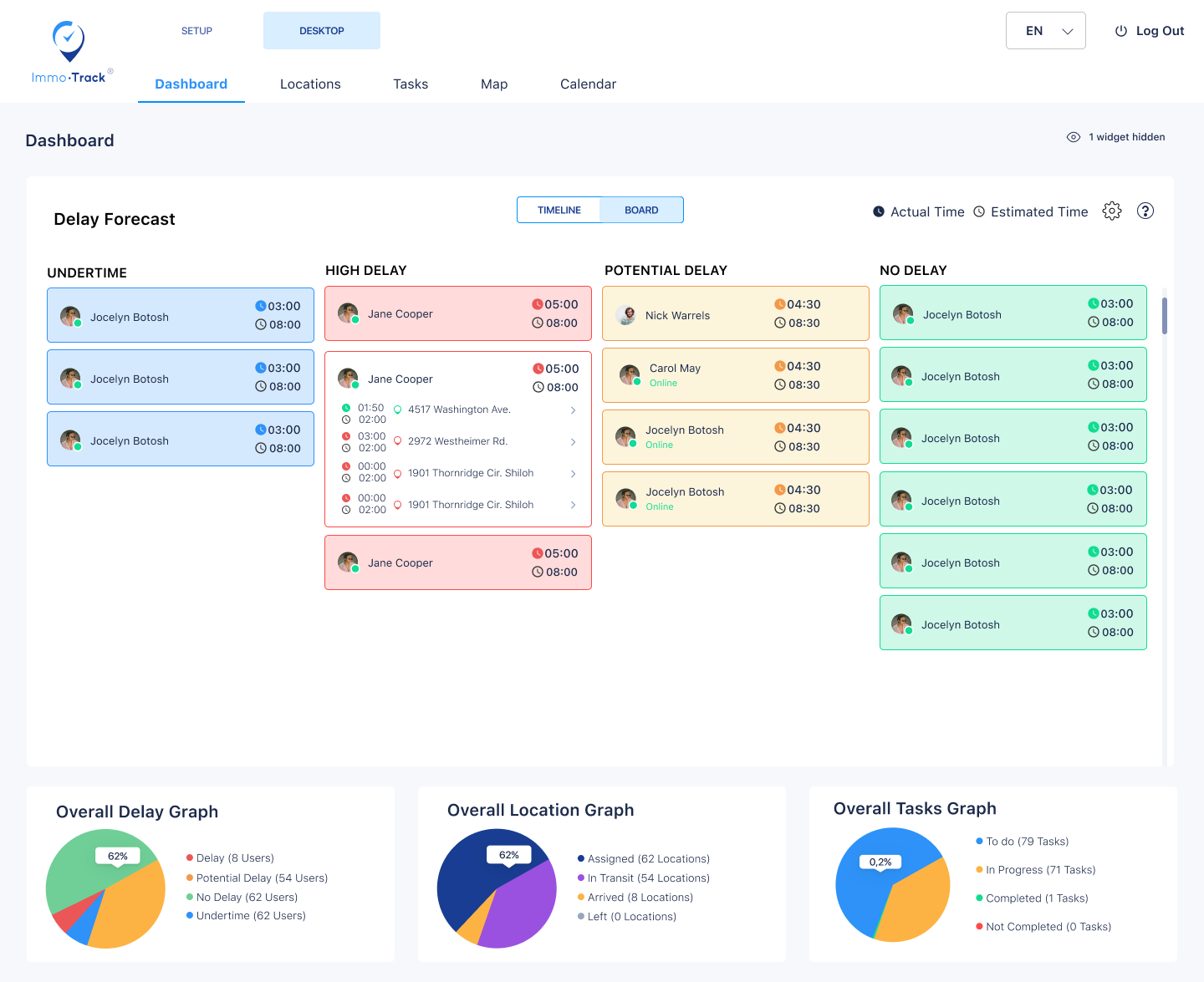Expand the first Jane Cooper card in High Delay
The height and width of the screenshot is (982, 1204).
458,313
